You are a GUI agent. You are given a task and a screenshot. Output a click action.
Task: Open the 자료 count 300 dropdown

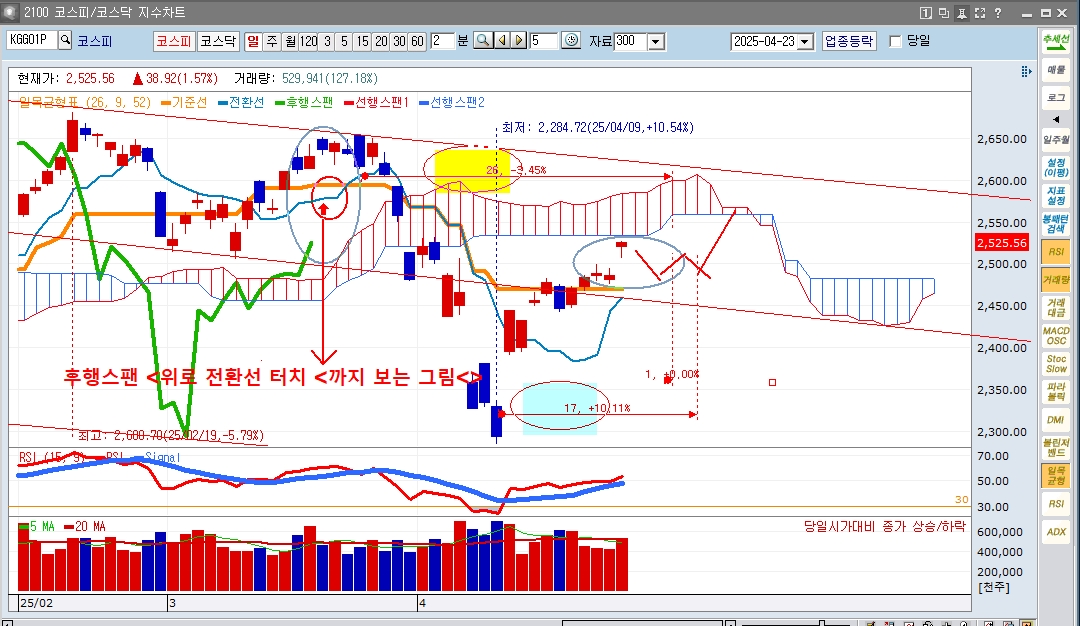click(x=656, y=41)
